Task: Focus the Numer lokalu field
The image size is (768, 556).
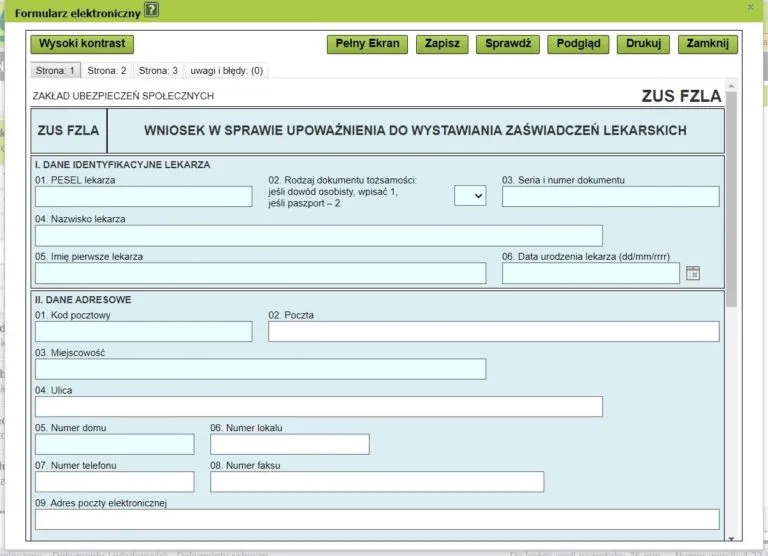Action: pyautogui.click(x=290, y=444)
